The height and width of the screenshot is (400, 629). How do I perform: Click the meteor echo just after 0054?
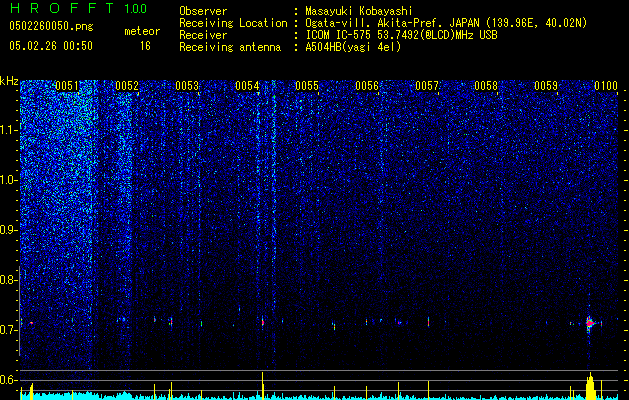coord(263,321)
